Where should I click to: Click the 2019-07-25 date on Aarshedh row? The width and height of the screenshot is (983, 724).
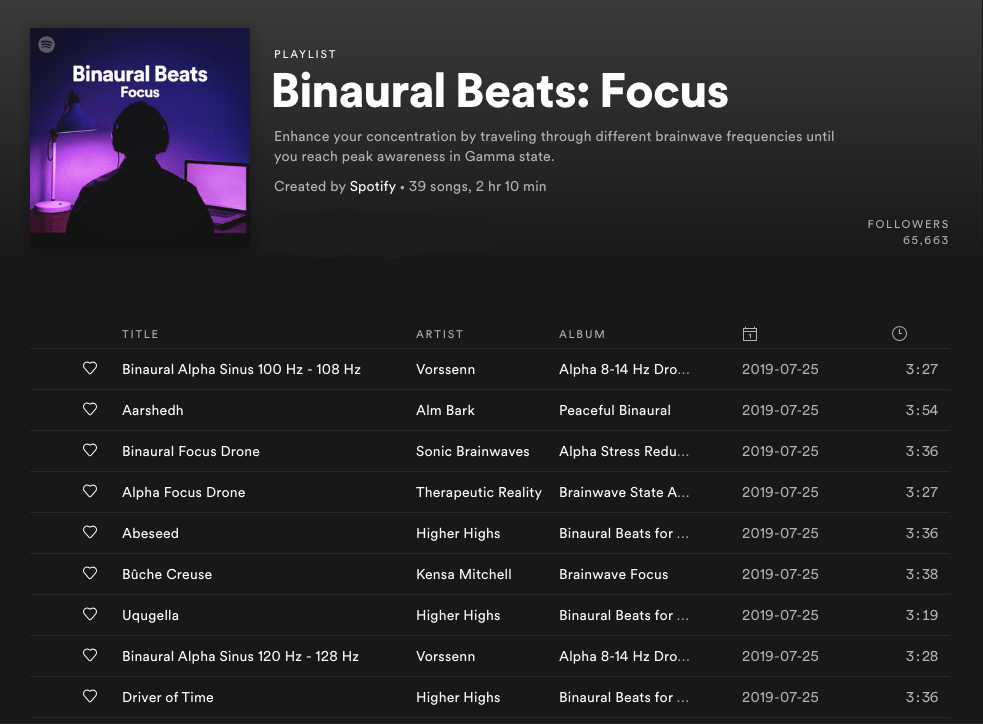point(780,410)
